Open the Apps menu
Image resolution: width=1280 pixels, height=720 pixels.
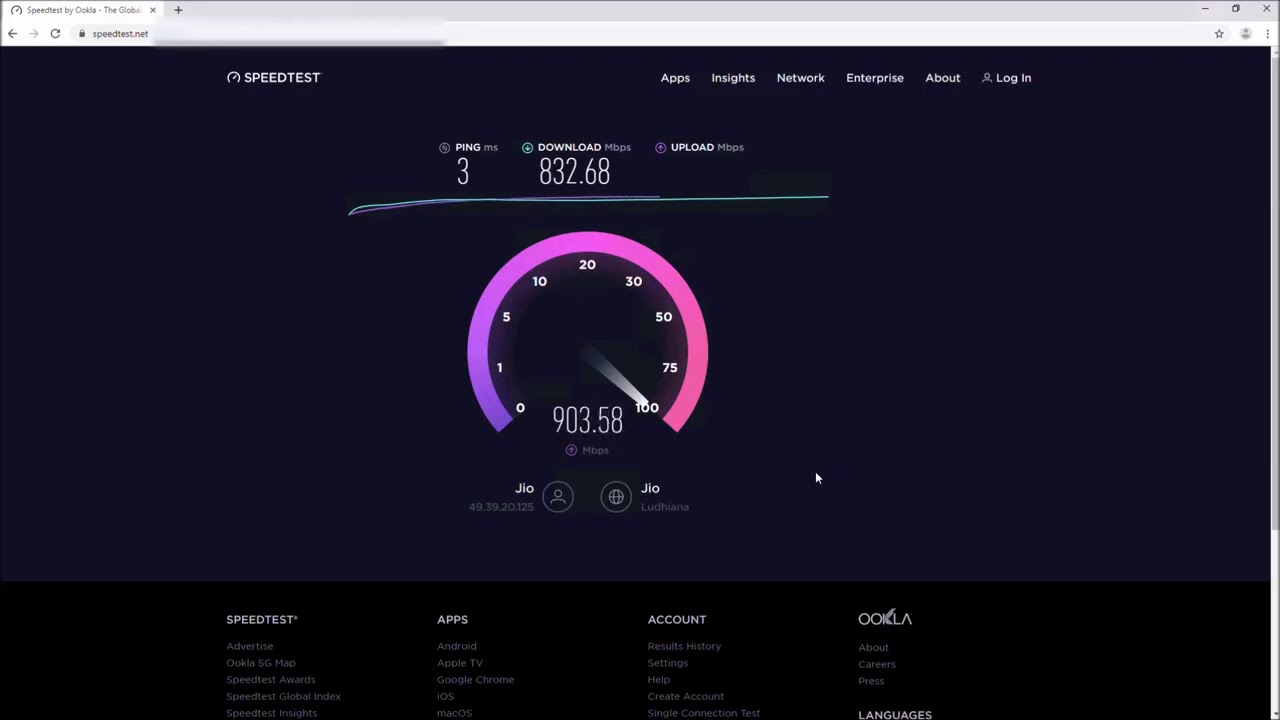[675, 78]
